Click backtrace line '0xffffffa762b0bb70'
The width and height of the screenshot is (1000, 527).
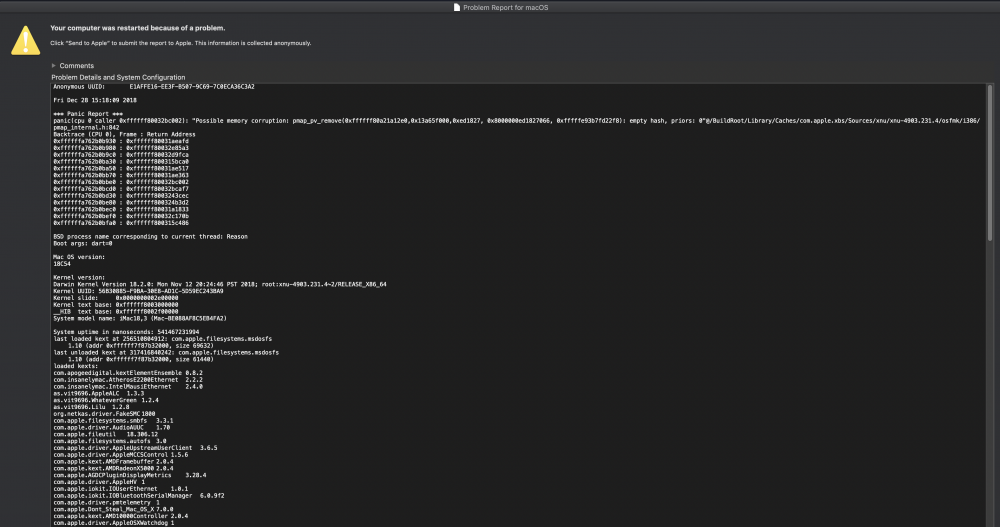click(x=121, y=175)
